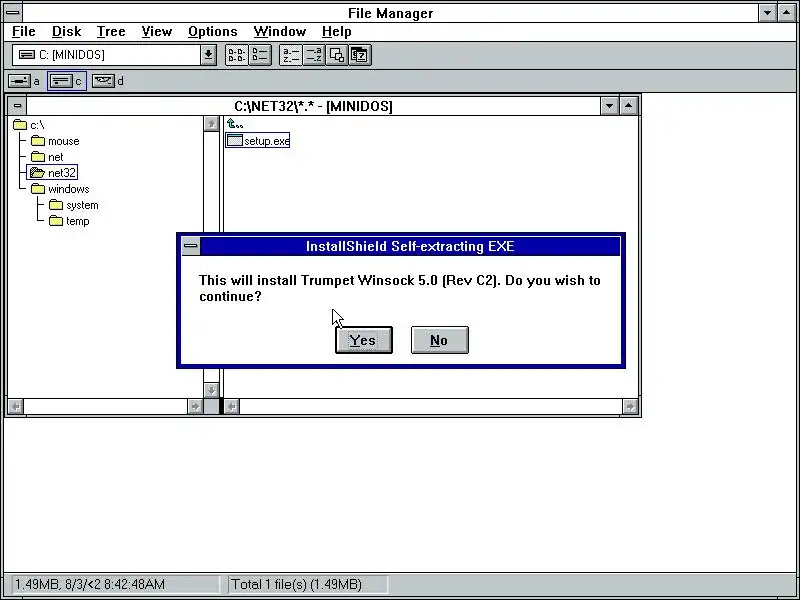Open the Disk menu
The width and height of the screenshot is (800, 600).
click(x=66, y=32)
